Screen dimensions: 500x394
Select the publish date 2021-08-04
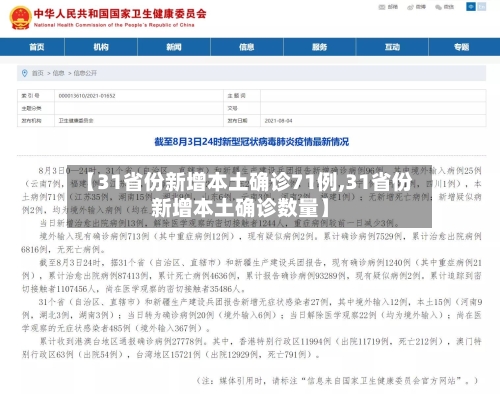[x=278, y=120]
